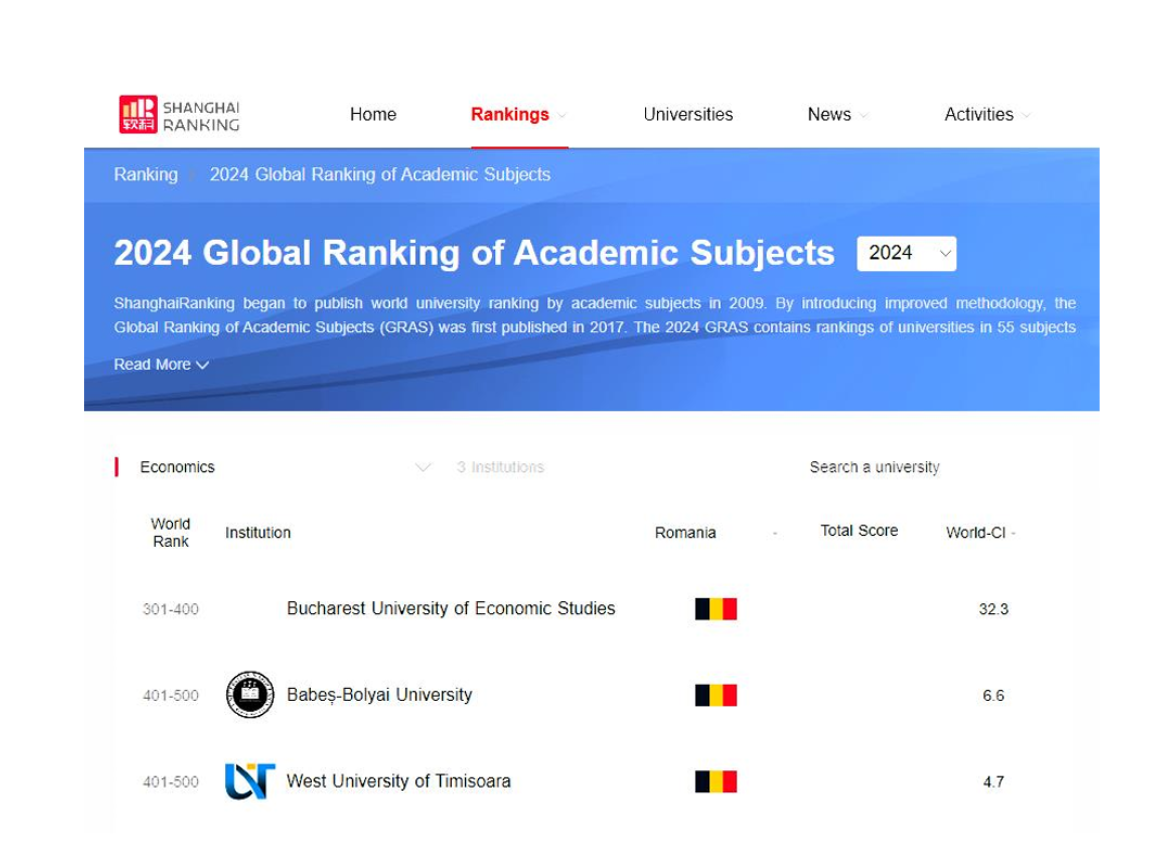Click the Ranking breadcrumb link

click(x=146, y=174)
